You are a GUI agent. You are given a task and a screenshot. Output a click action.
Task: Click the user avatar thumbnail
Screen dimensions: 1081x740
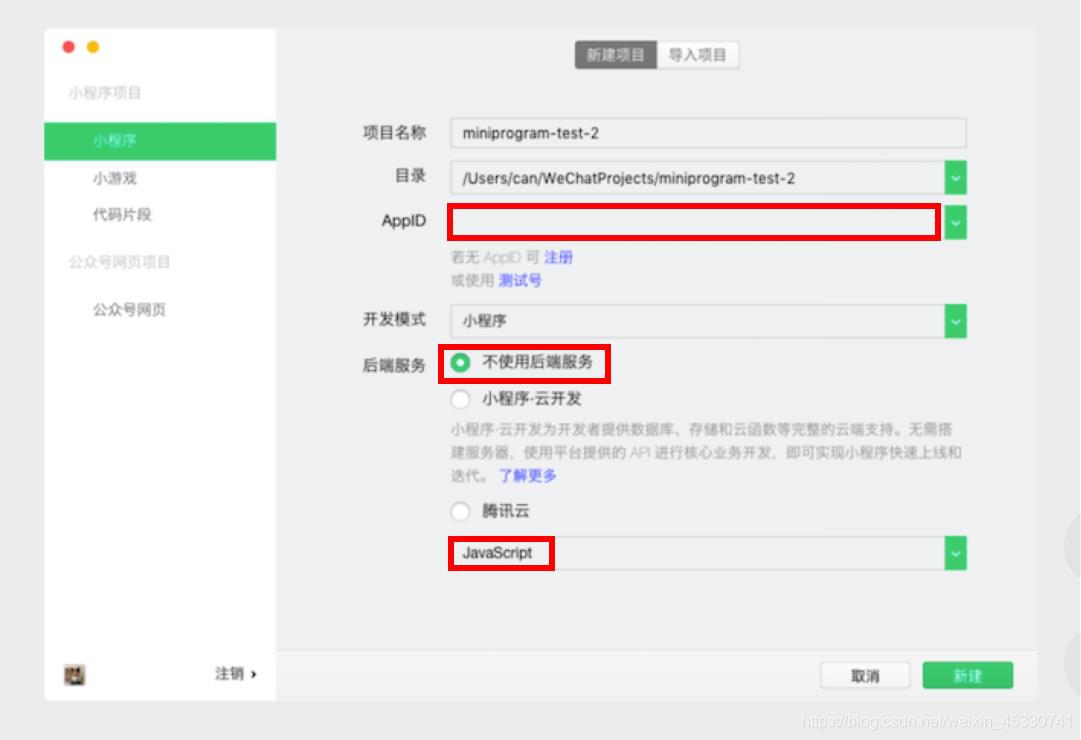pos(76,675)
